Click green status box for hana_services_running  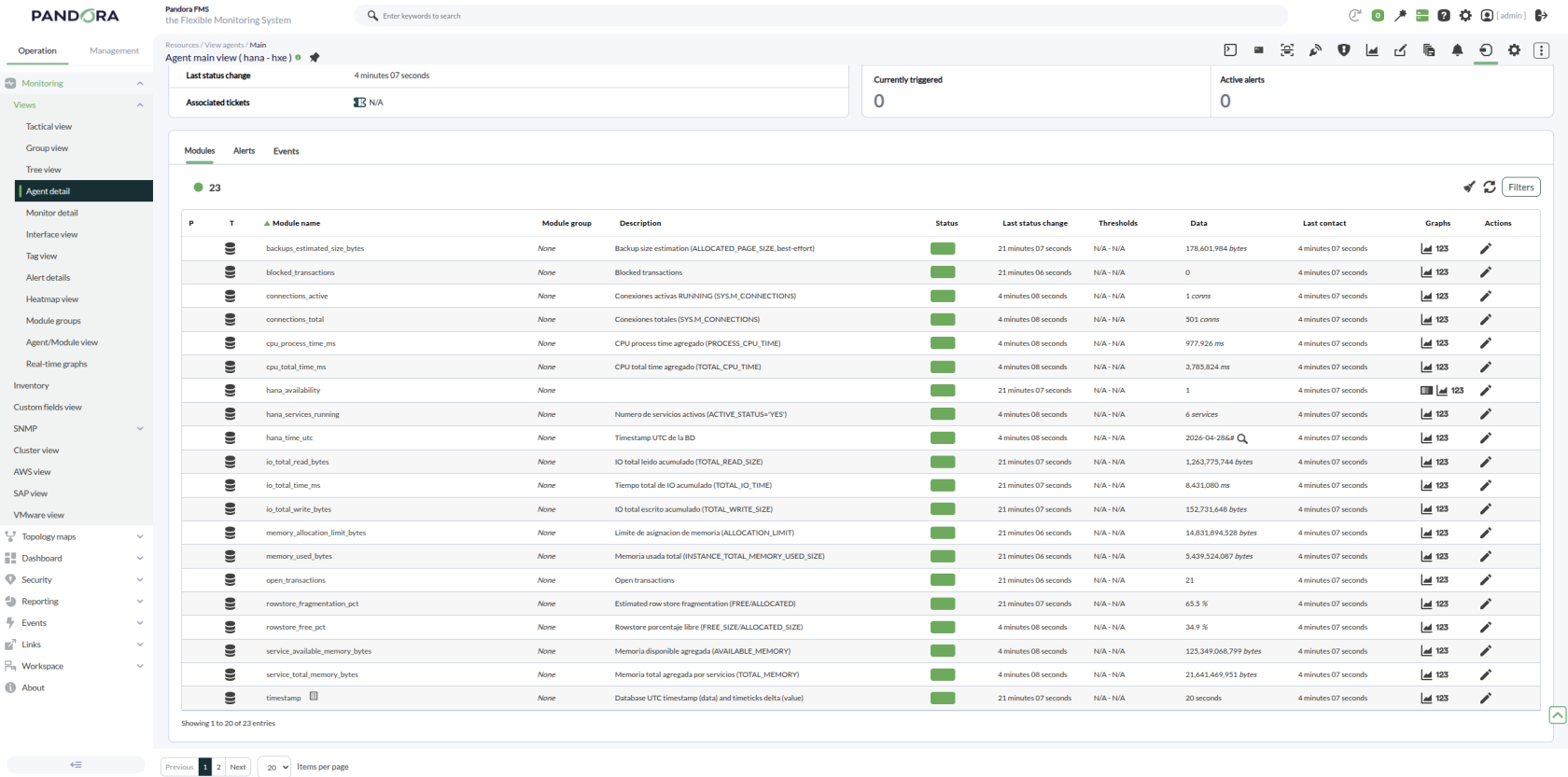pyautogui.click(x=943, y=414)
